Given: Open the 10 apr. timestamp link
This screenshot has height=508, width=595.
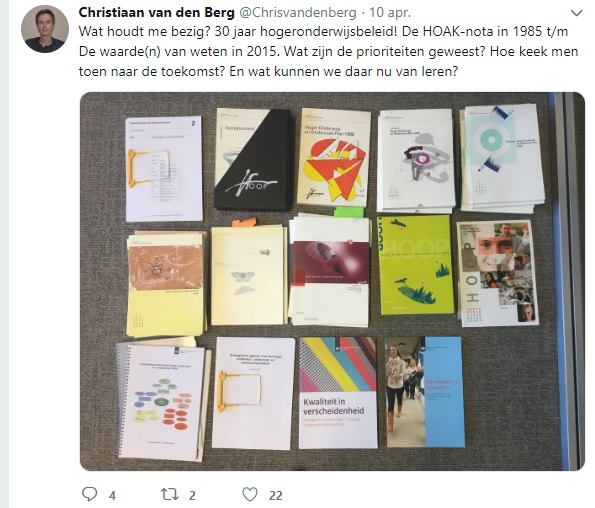Looking at the screenshot, I should point(390,13).
